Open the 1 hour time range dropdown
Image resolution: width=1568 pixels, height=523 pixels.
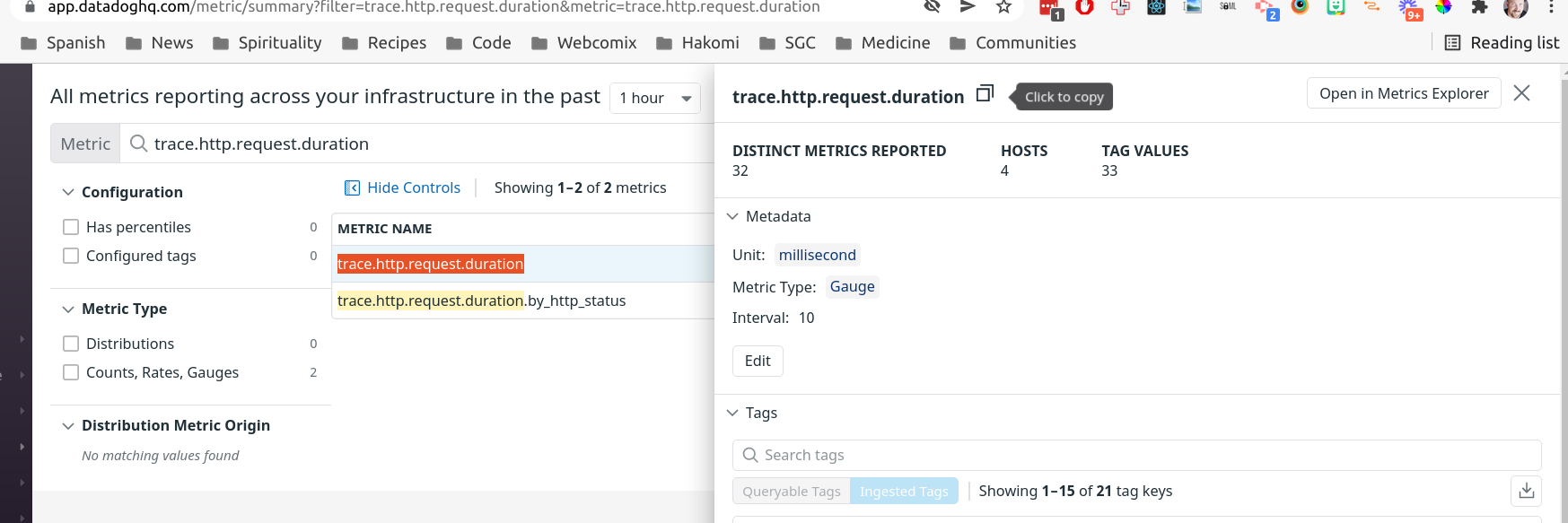coord(655,98)
